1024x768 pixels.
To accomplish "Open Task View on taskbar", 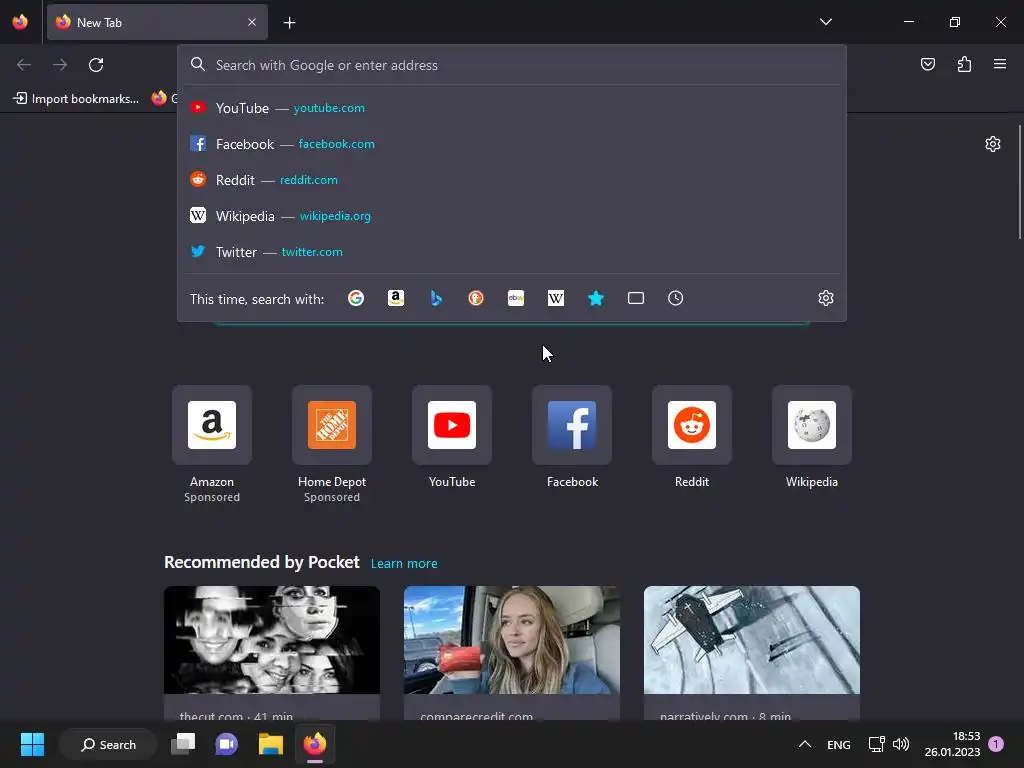I will pyautogui.click(x=183, y=744).
